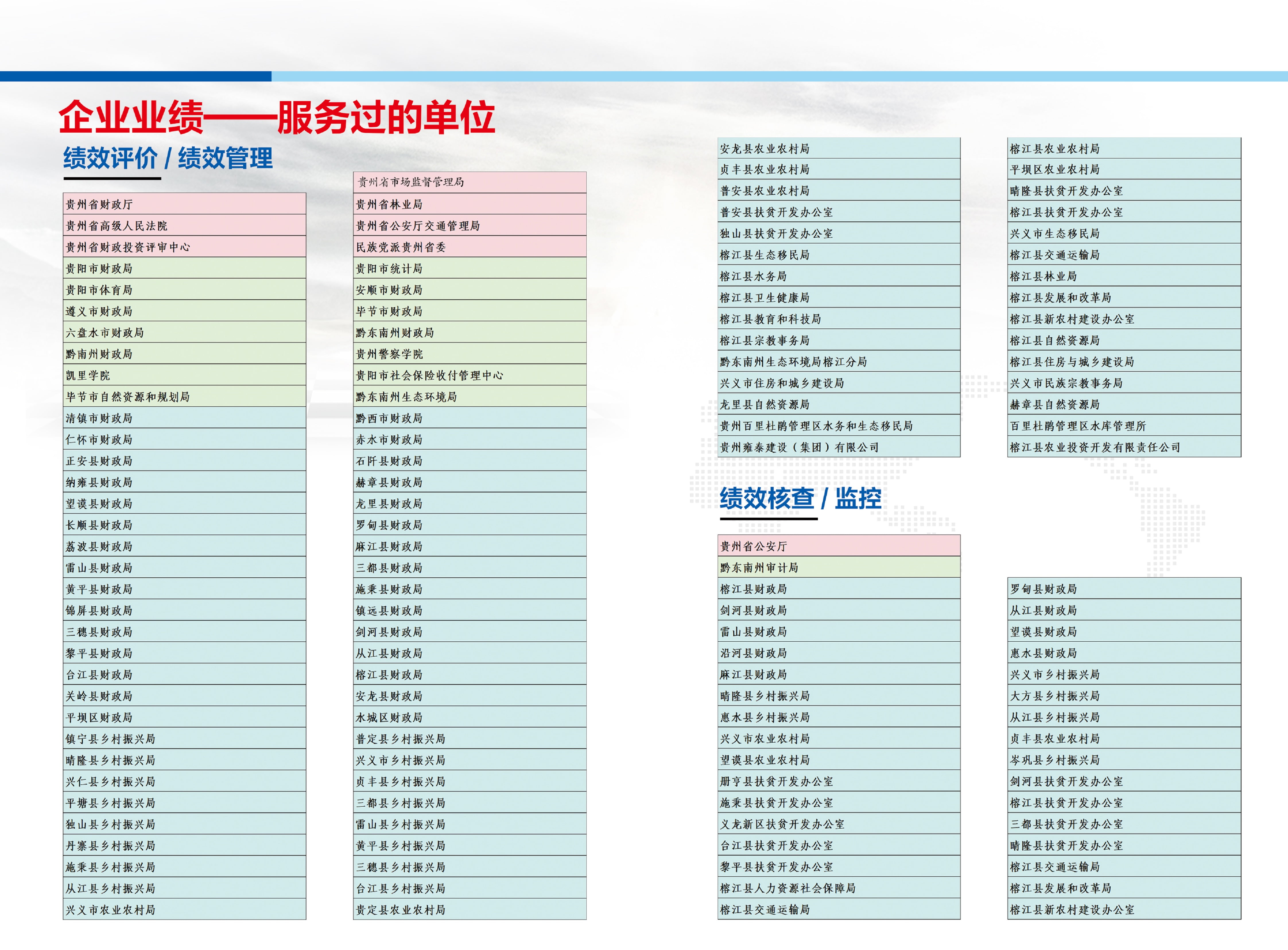Select 兴义市生态移民局 row
Screen dimensions: 1288x950
(x=1124, y=233)
